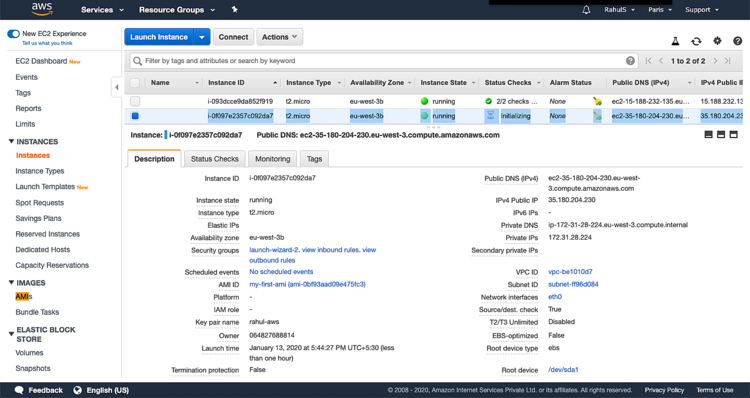The width and height of the screenshot is (750, 398).
Task: Switch to the Tags tab
Action: [314, 159]
